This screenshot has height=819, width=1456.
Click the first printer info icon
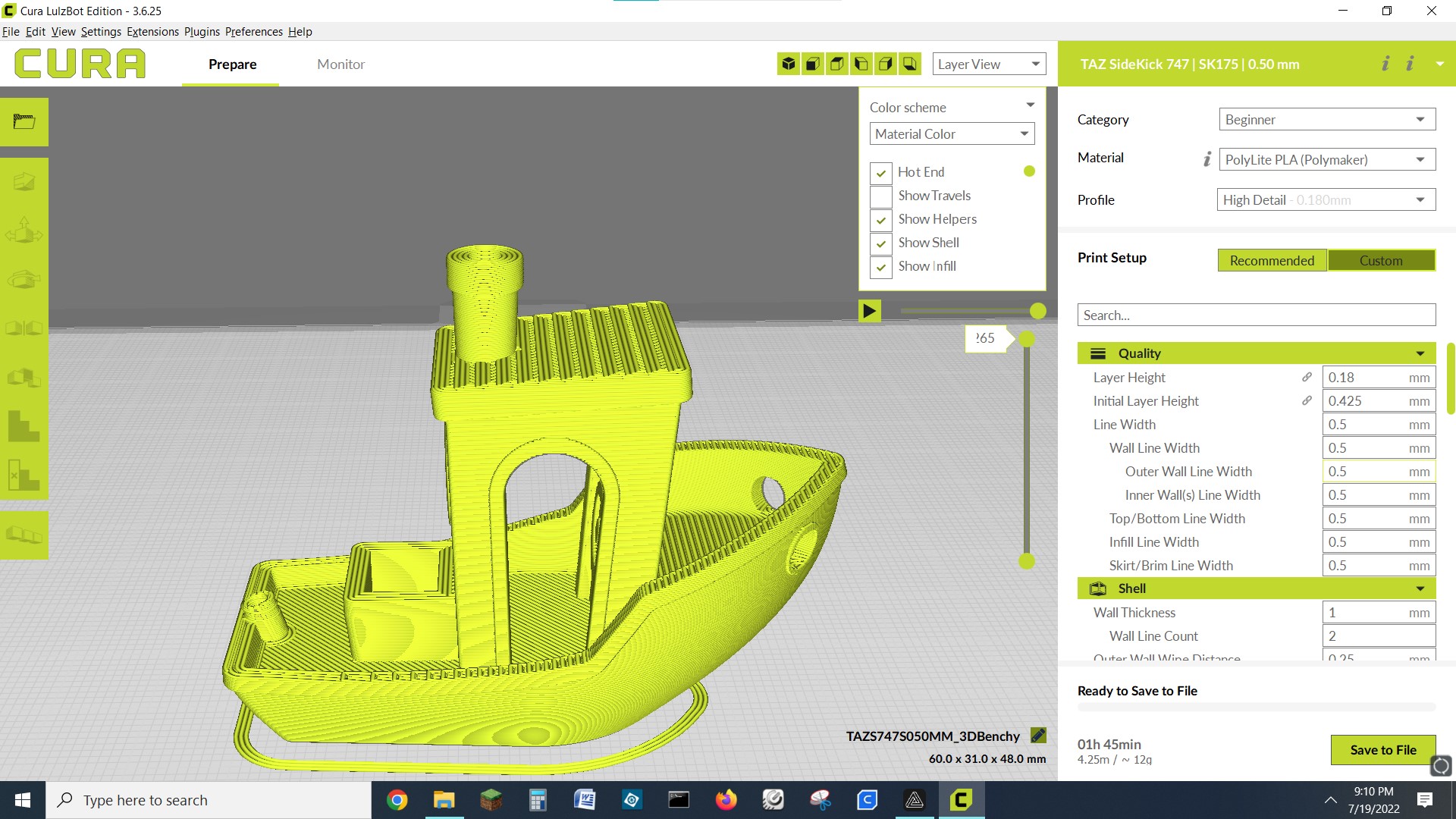click(x=1385, y=64)
